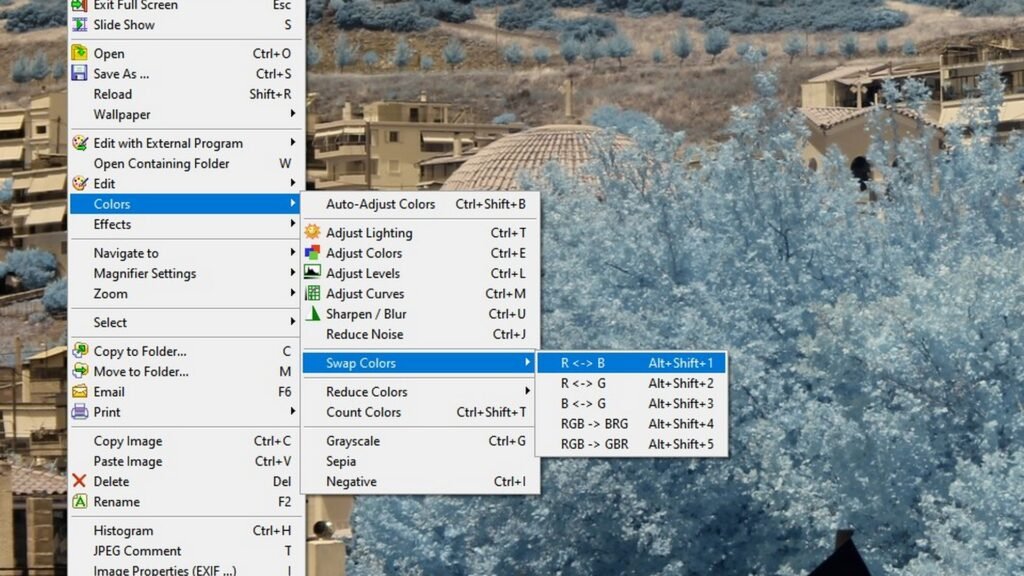This screenshot has height=576, width=1024.
Task: Expand the Effects submenu arrow
Action: (x=293, y=223)
